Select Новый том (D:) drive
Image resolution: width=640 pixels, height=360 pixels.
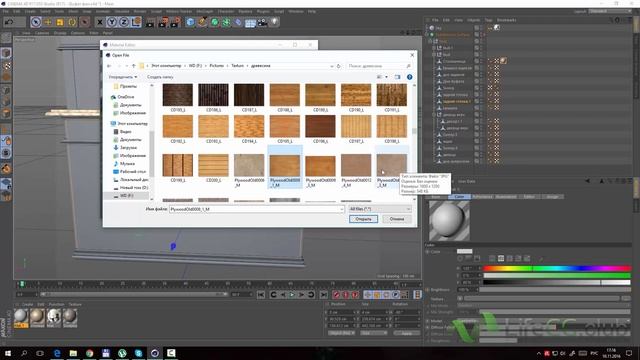pos(130,187)
